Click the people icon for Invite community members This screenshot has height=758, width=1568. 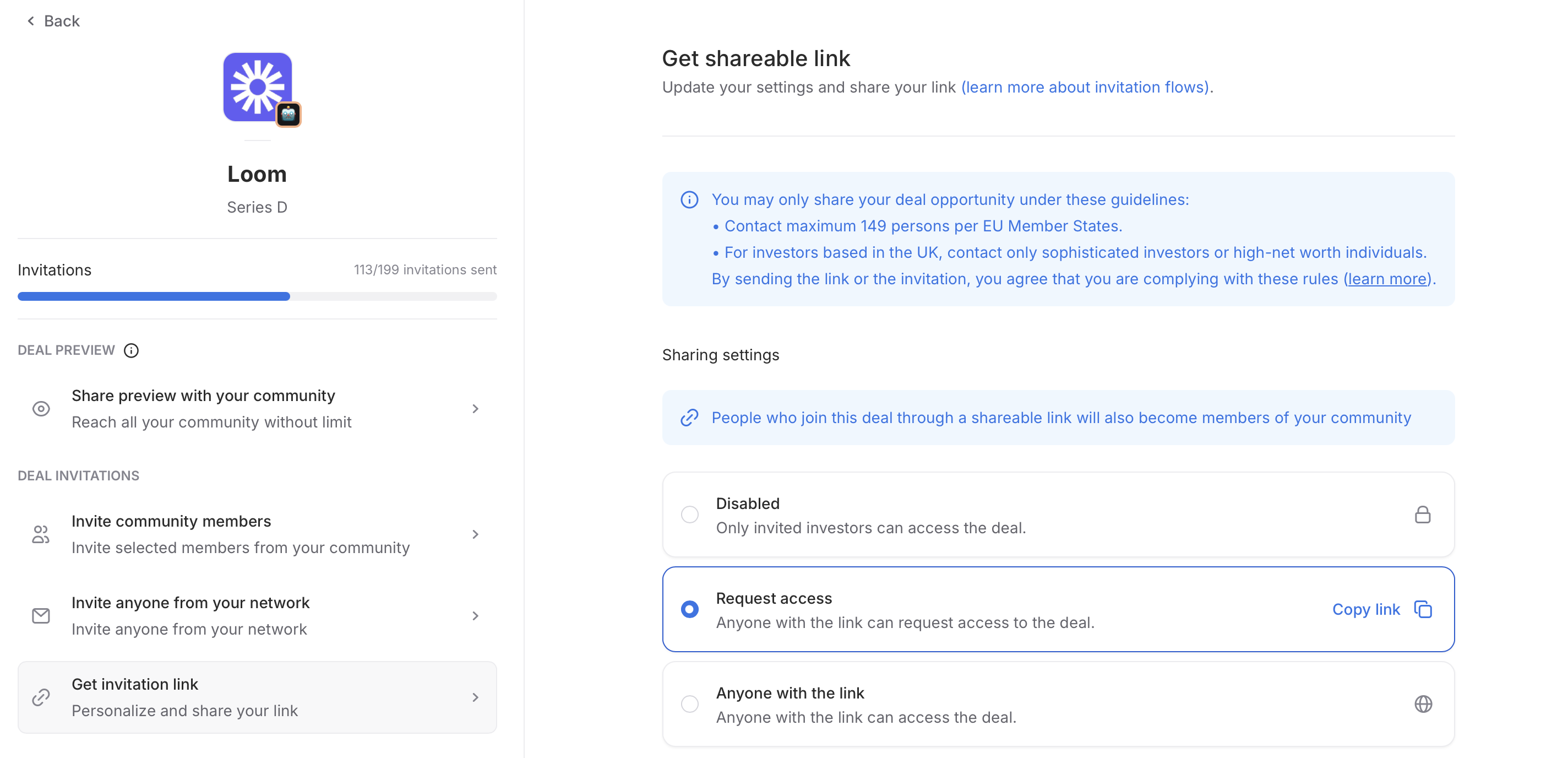(x=41, y=534)
